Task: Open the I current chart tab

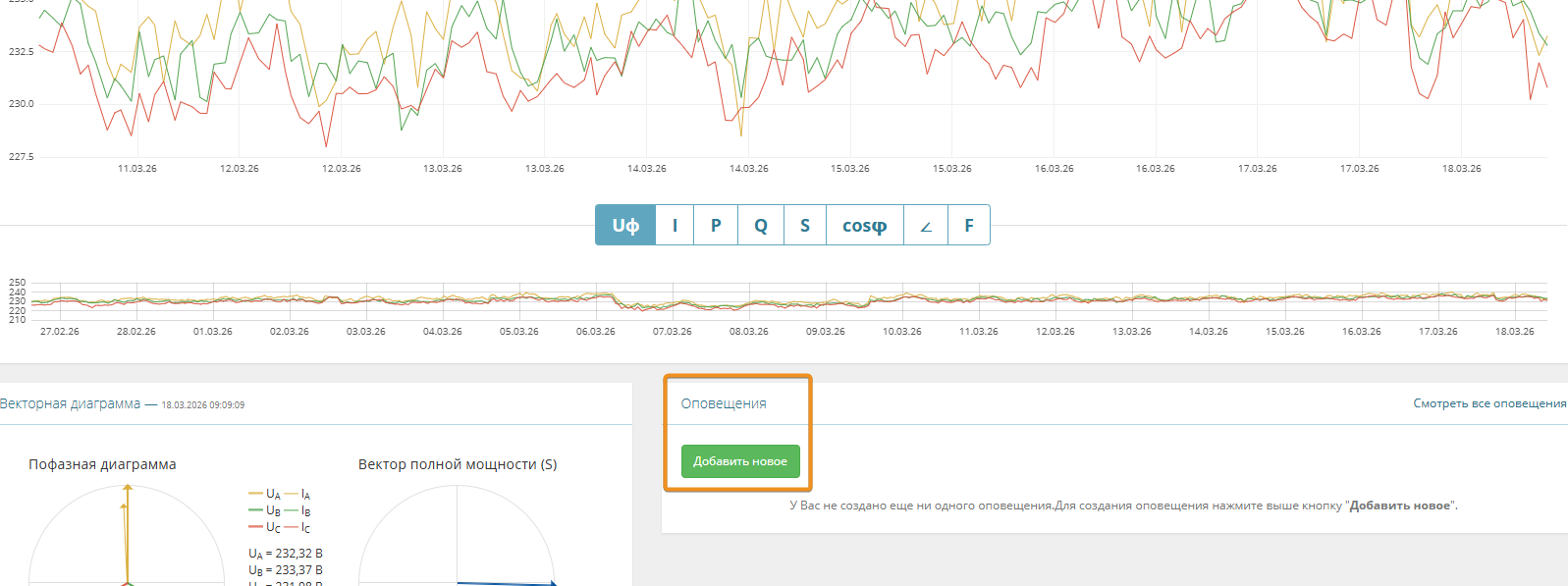Action: click(675, 226)
